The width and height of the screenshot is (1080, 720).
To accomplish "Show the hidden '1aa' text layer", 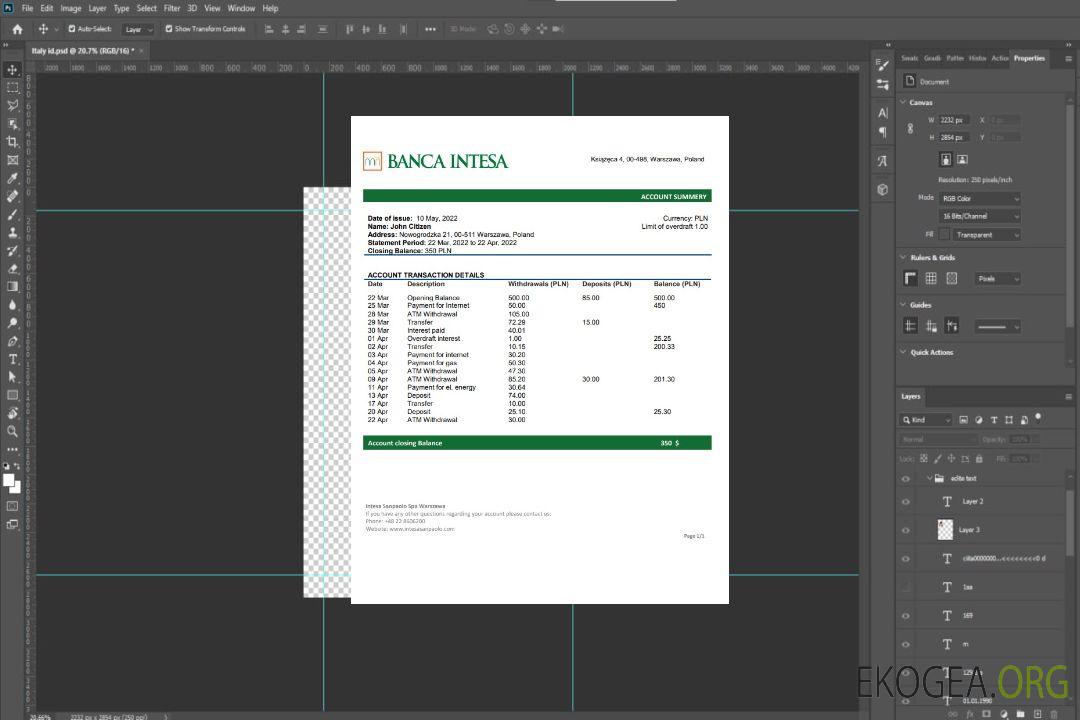I will (x=906, y=588).
